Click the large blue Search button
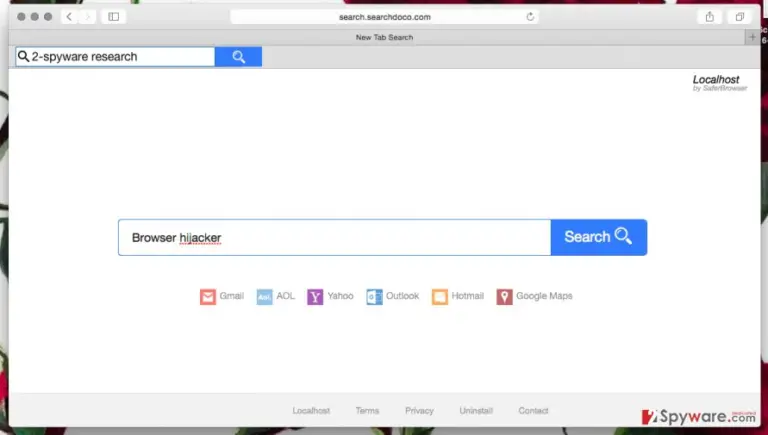Screen dimensions: 768x435 [x=599, y=237]
